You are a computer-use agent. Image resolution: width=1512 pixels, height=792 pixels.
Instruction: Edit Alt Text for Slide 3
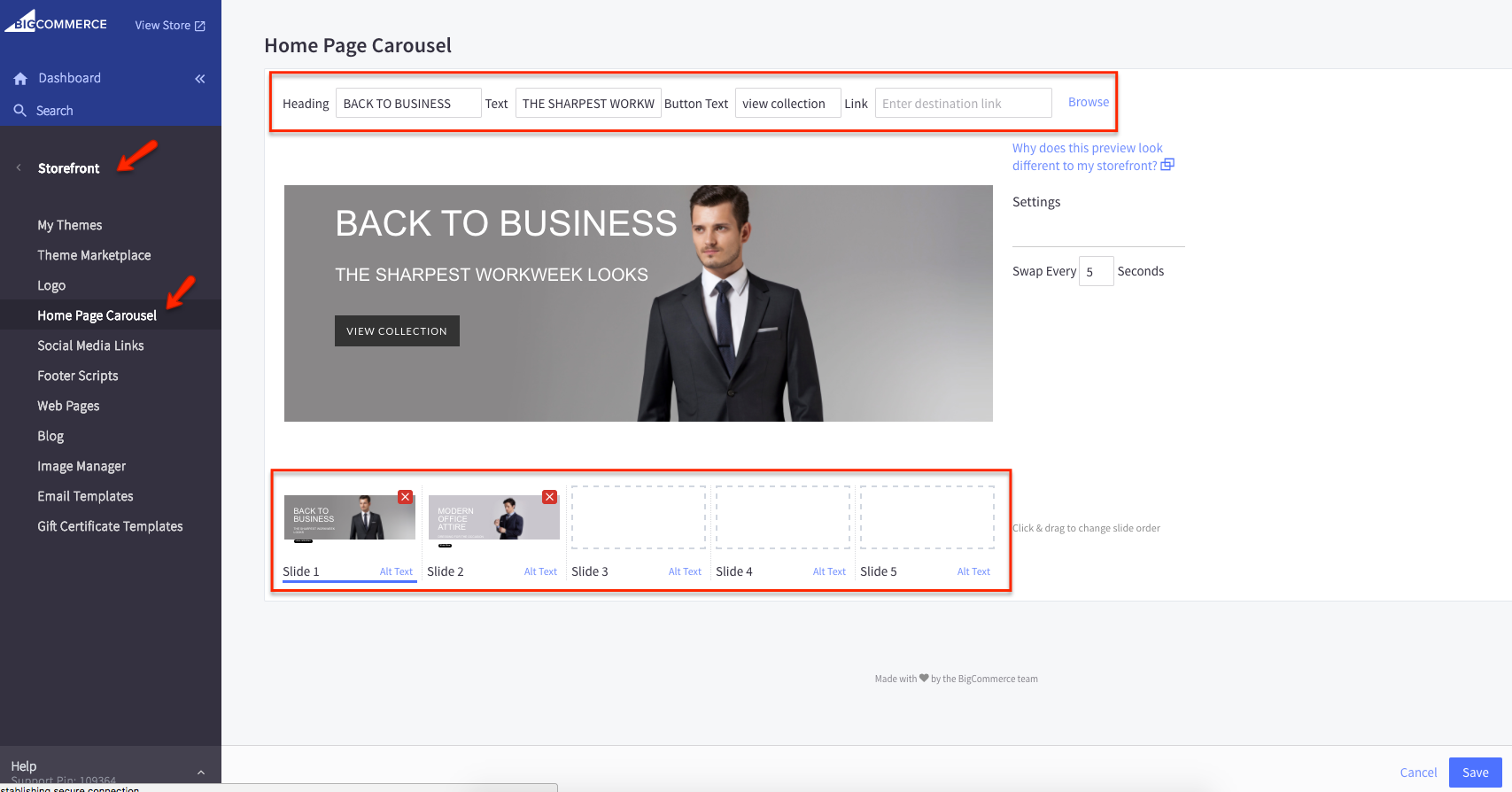pyautogui.click(x=685, y=571)
